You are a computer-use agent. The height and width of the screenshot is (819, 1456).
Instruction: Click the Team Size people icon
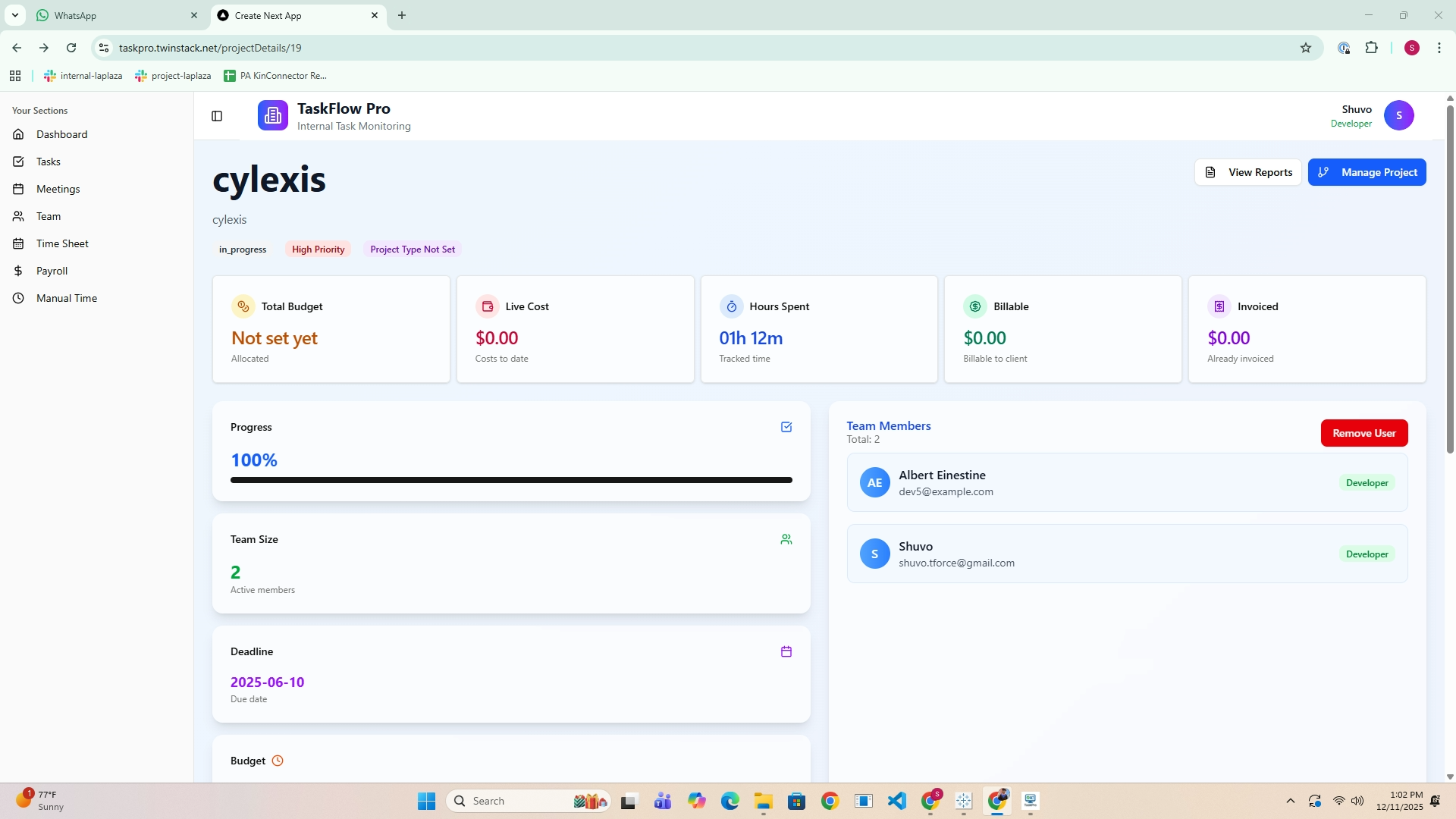pos(786,539)
